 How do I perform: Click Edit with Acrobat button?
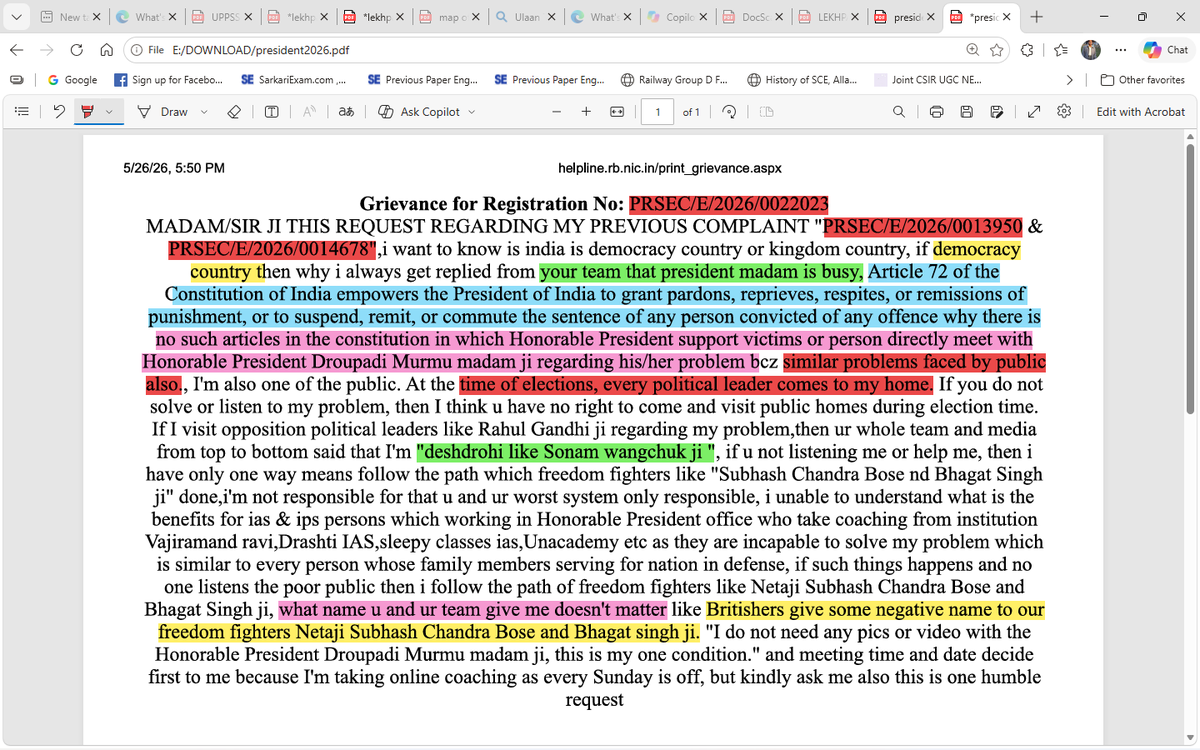(x=1140, y=112)
